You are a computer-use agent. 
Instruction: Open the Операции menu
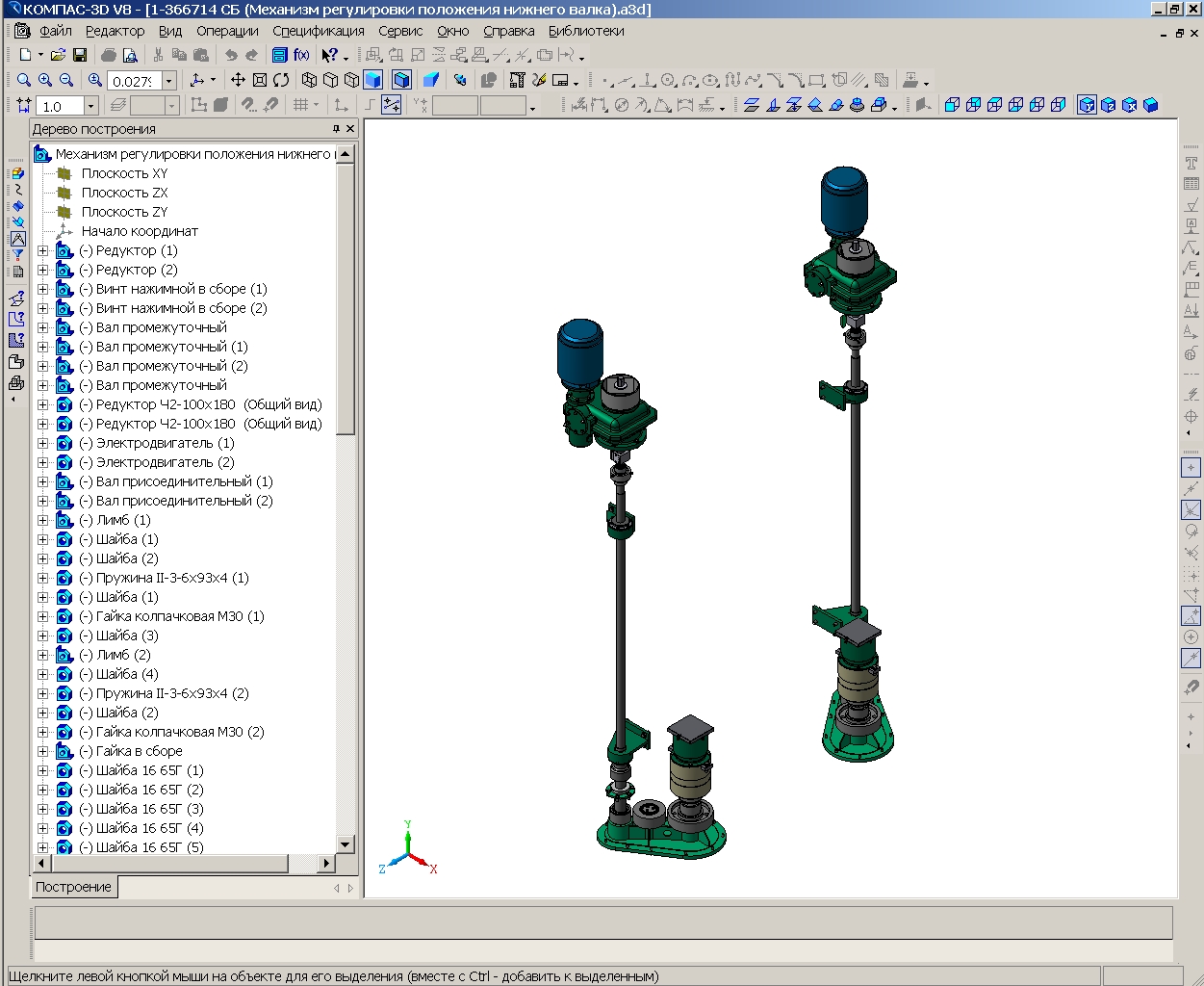click(227, 31)
